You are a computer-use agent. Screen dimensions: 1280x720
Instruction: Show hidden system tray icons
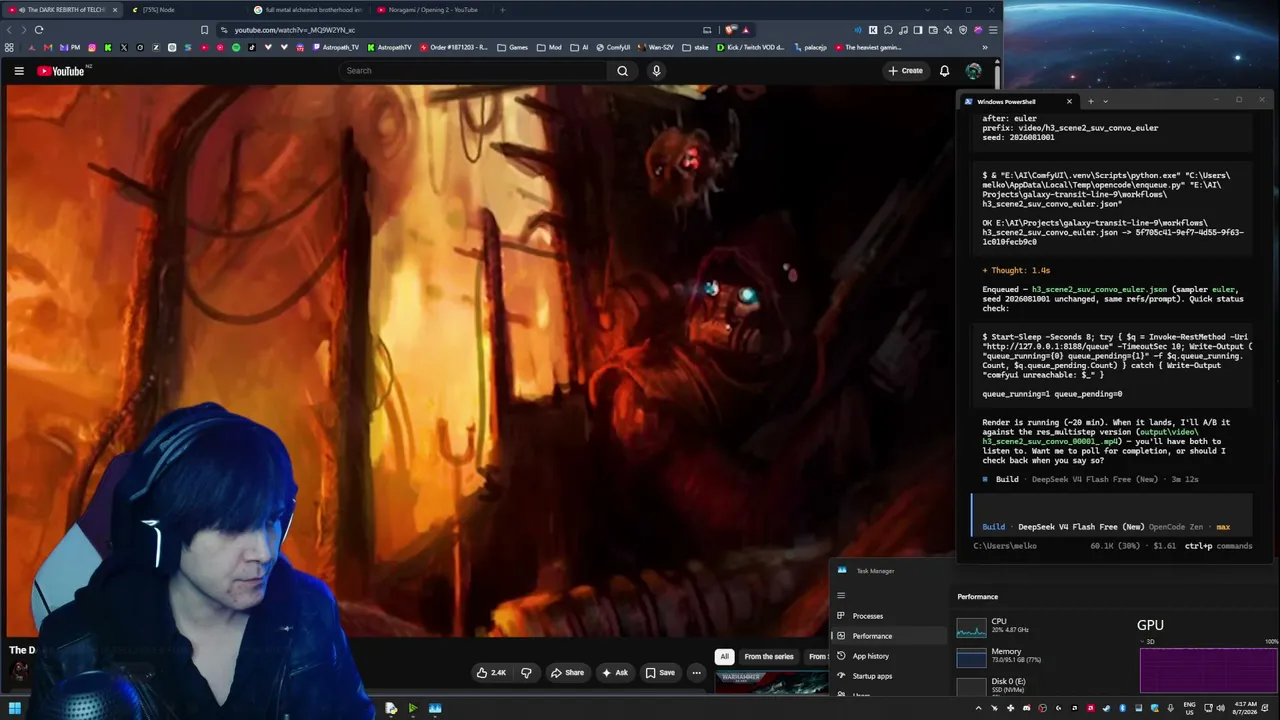978,708
